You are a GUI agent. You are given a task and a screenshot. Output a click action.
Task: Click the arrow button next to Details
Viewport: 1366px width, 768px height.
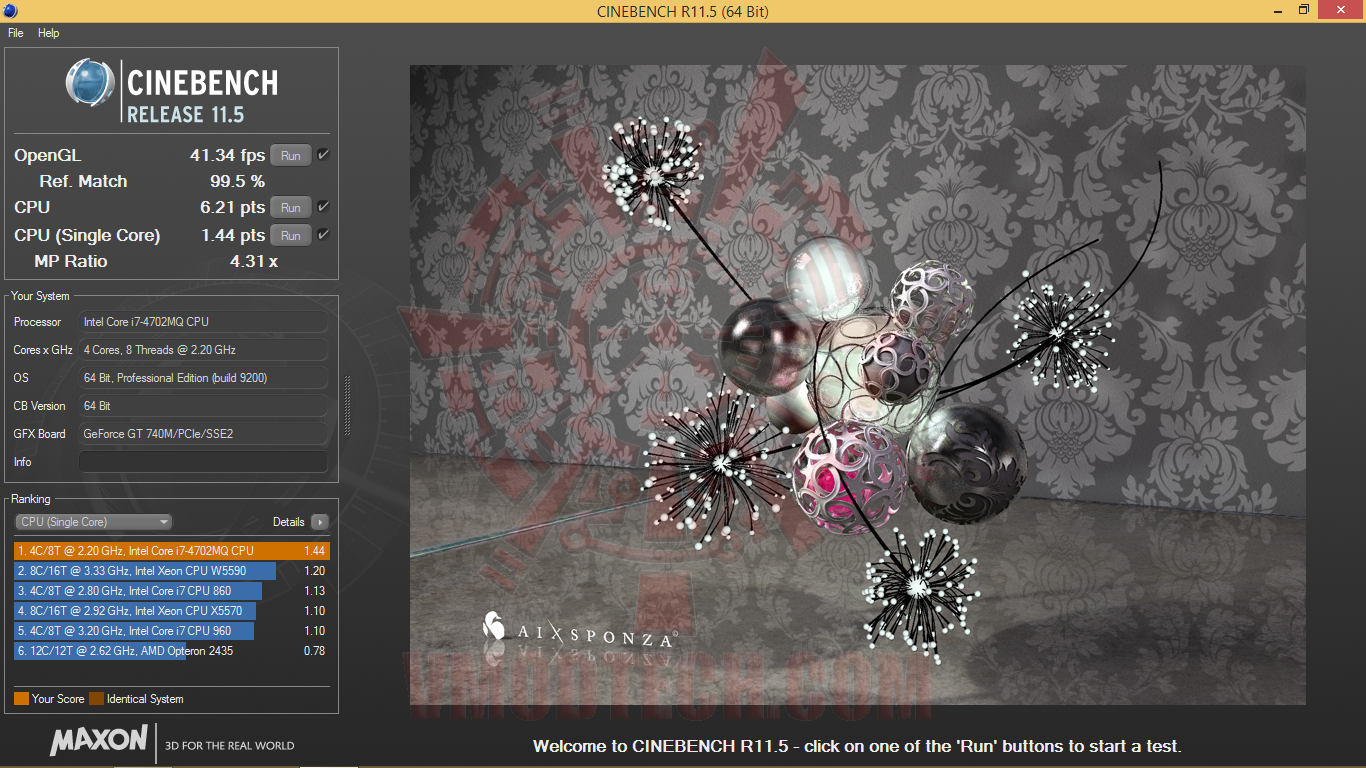click(x=319, y=522)
